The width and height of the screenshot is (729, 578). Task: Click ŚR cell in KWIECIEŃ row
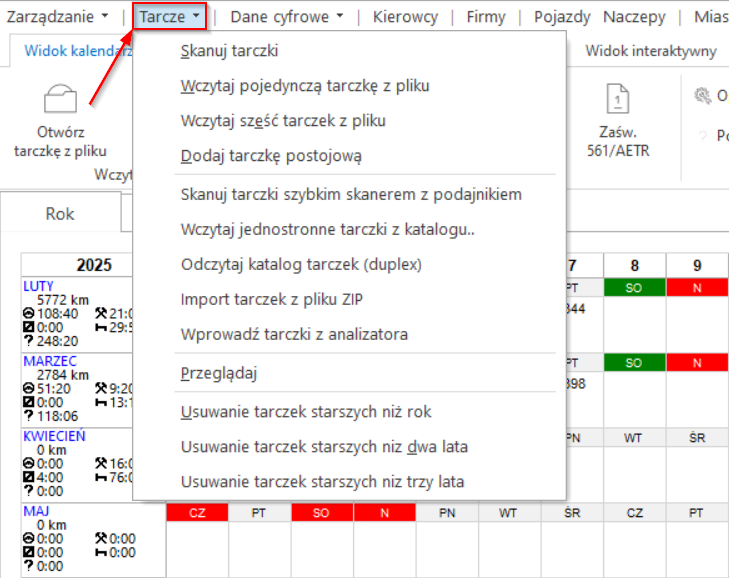pyautogui.click(x=697, y=438)
